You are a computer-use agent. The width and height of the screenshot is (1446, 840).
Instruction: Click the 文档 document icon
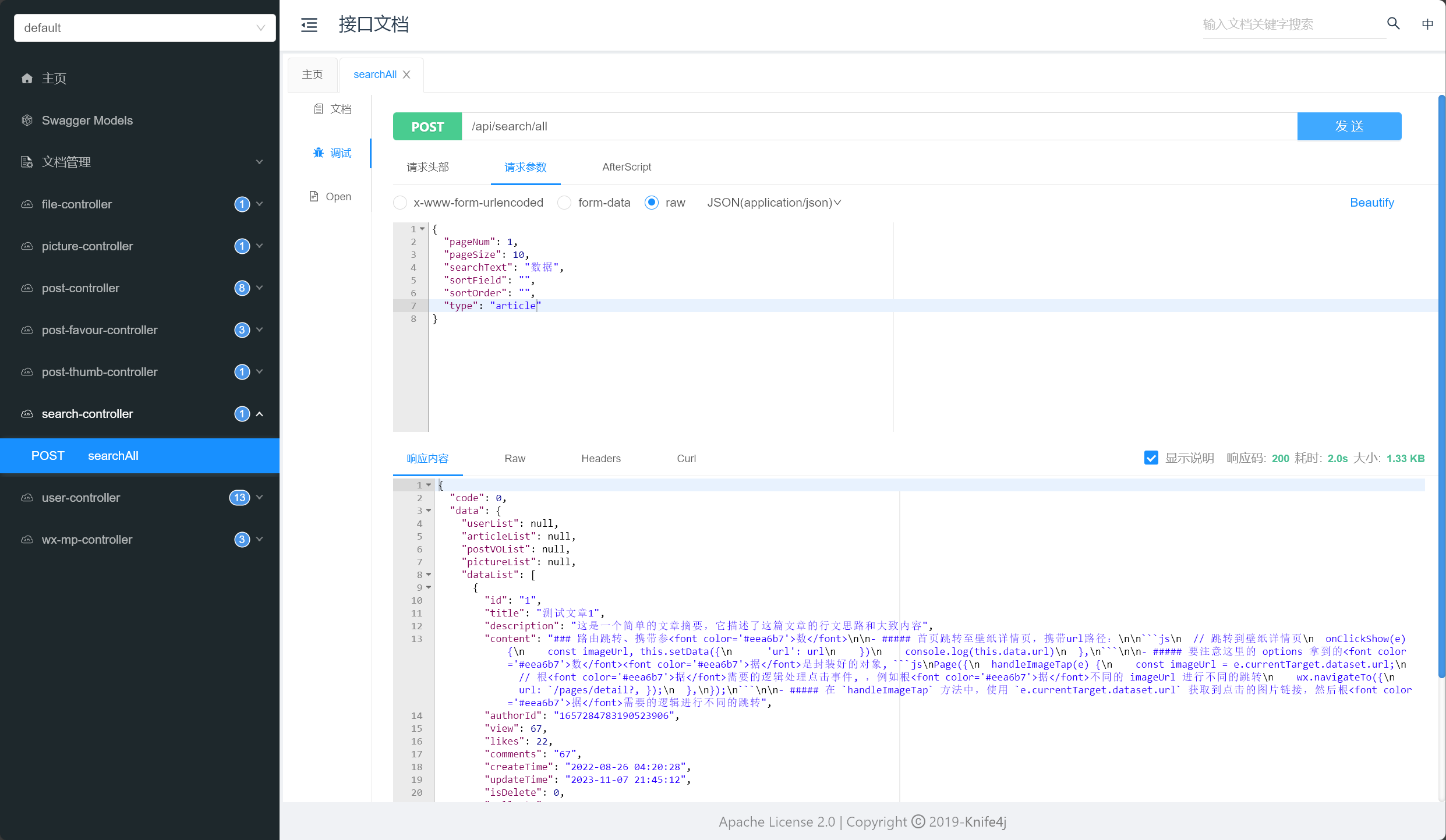pyautogui.click(x=319, y=109)
